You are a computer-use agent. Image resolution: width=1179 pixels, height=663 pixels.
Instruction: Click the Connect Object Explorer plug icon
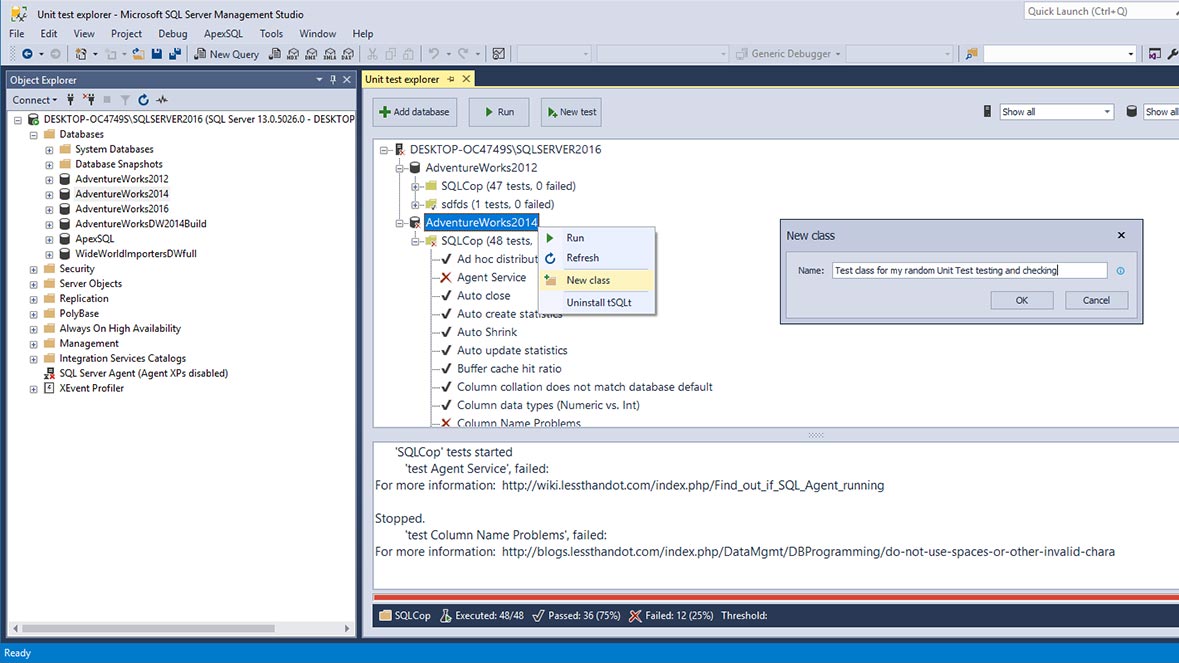click(x=71, y=99)
